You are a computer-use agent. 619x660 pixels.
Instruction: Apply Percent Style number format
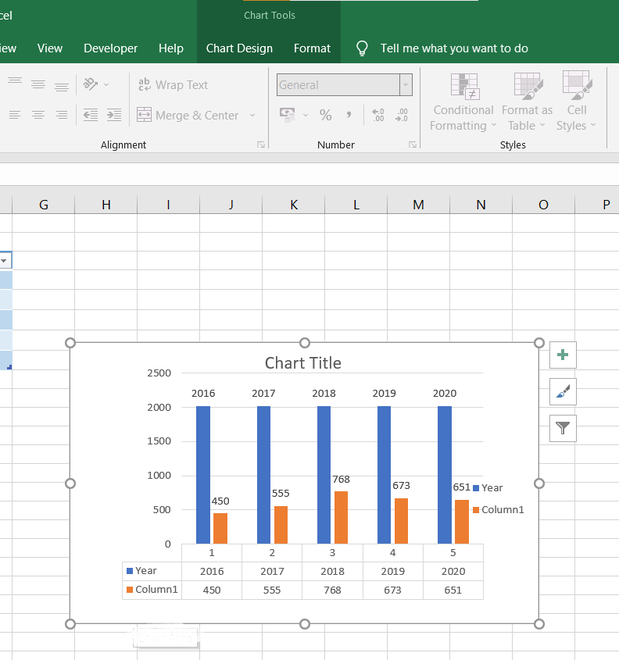click(325, 115)
